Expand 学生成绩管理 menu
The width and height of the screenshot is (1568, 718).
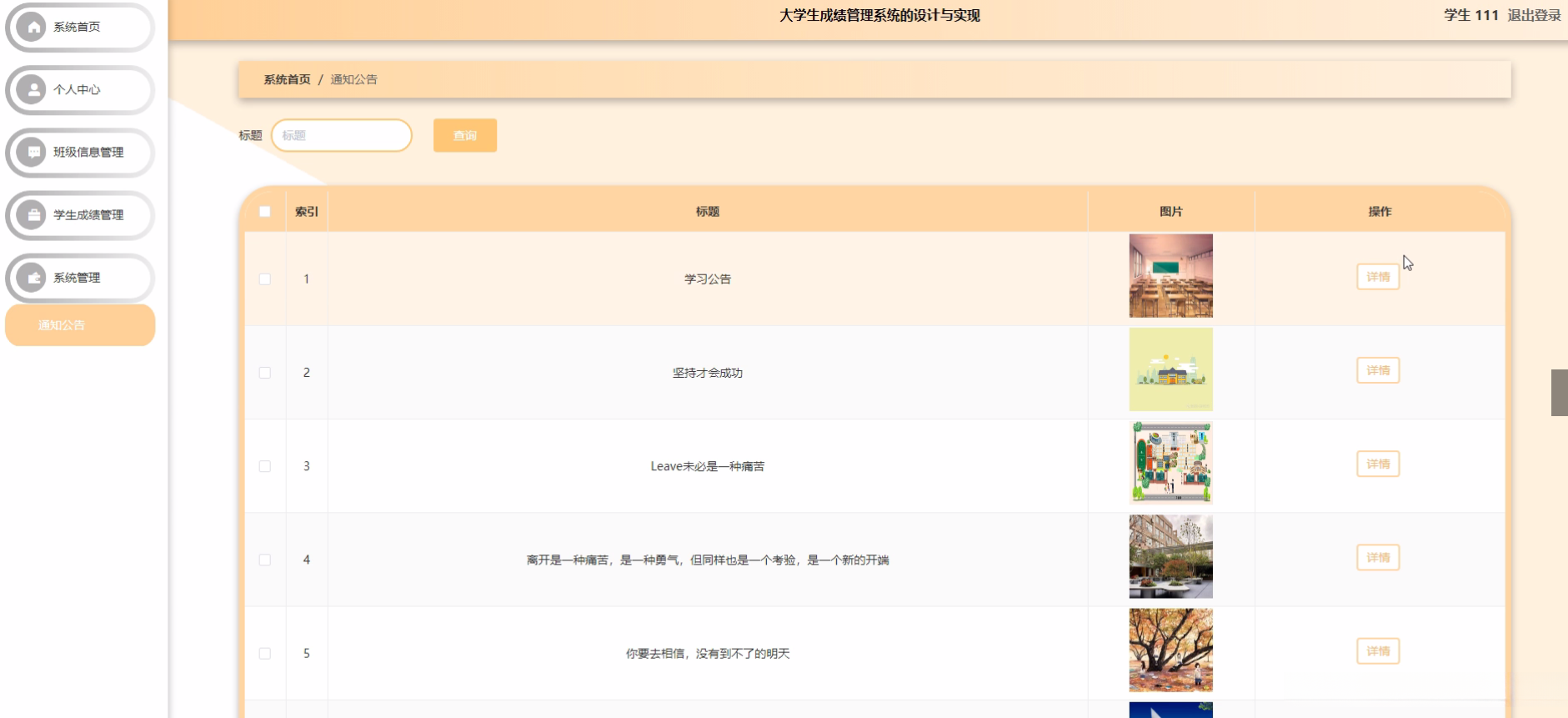click(x=80, y=214)
